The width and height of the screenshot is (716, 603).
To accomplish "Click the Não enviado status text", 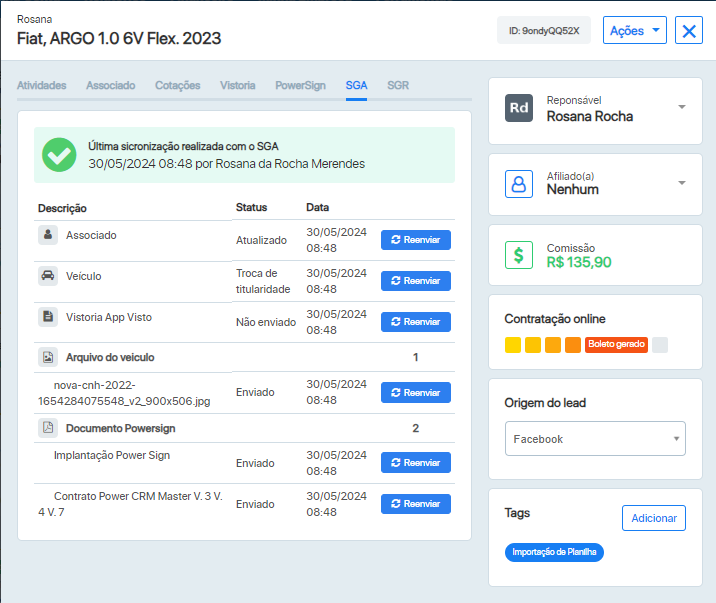I will [266, 322].
